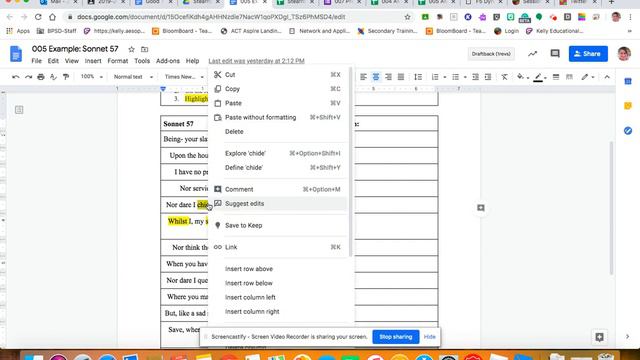The image size is (640, 360).
Task: Choose Cut from context menu
Action: 278,75
